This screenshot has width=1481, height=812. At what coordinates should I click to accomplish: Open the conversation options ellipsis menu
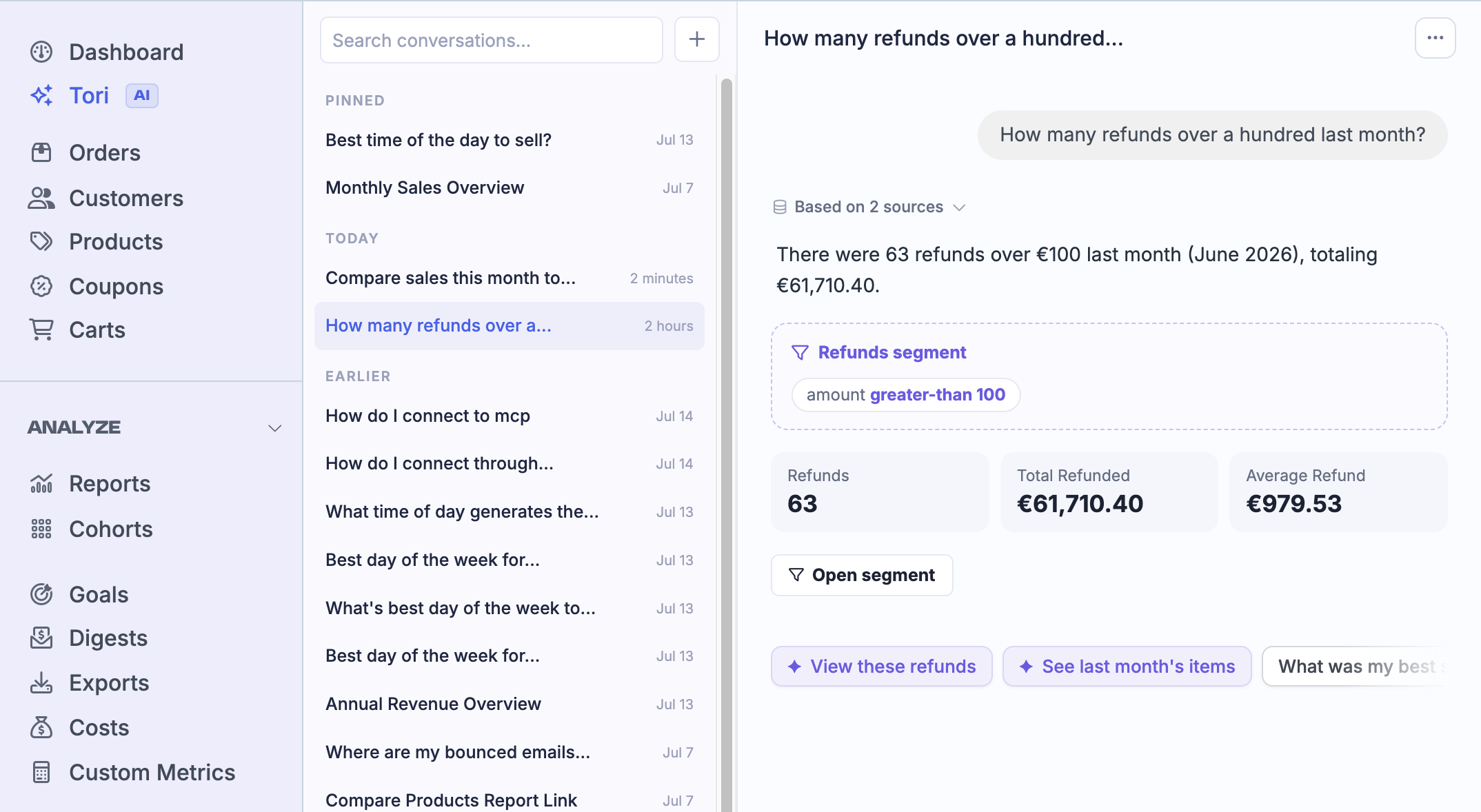tap(1435, 38)
